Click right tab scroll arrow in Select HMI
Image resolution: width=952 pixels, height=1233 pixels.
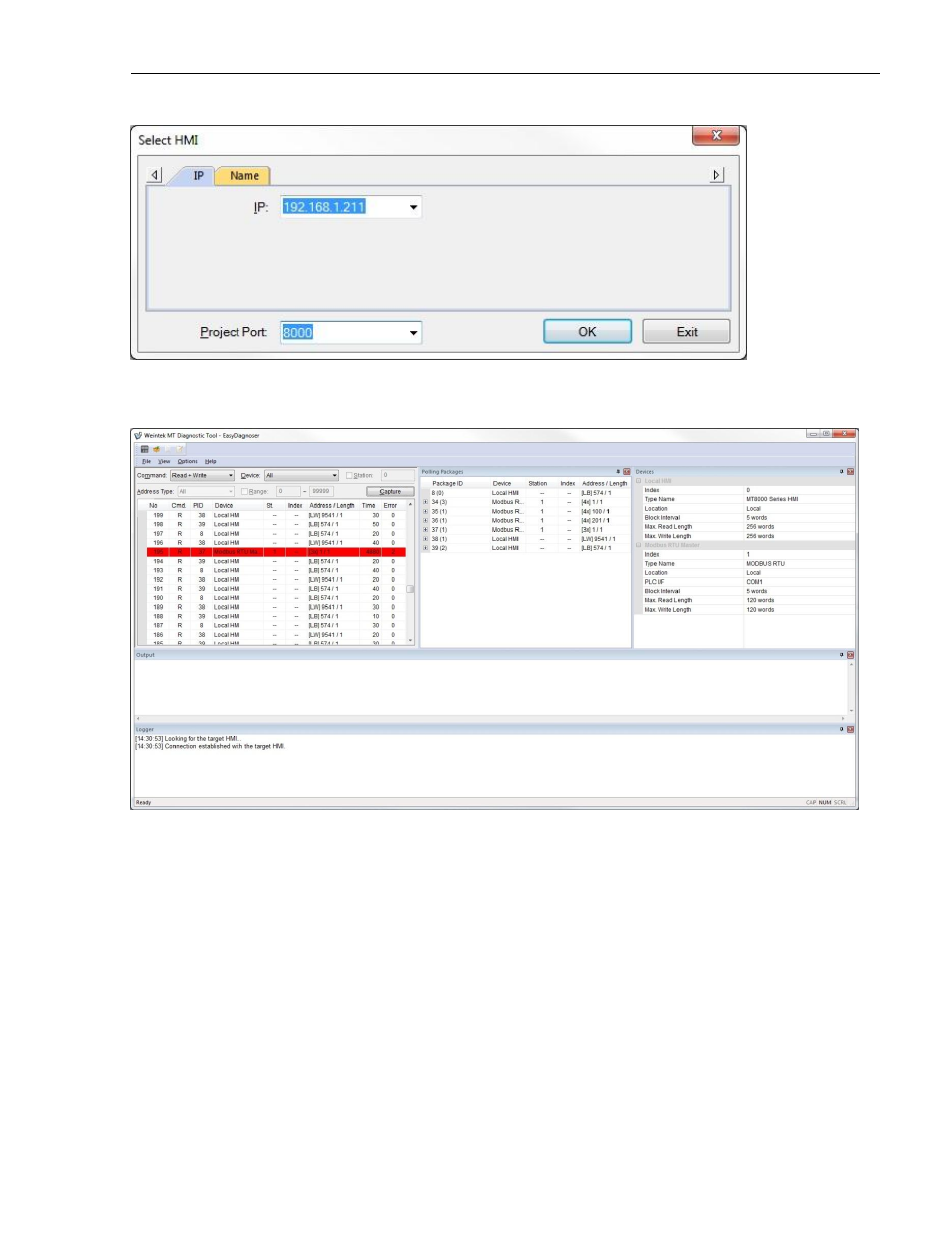[x=716, y=175]
